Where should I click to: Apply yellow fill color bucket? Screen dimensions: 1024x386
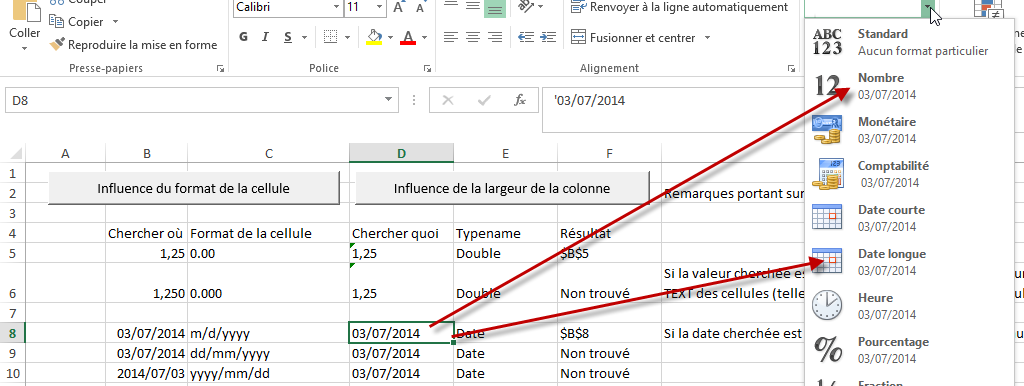coord(374,37)
